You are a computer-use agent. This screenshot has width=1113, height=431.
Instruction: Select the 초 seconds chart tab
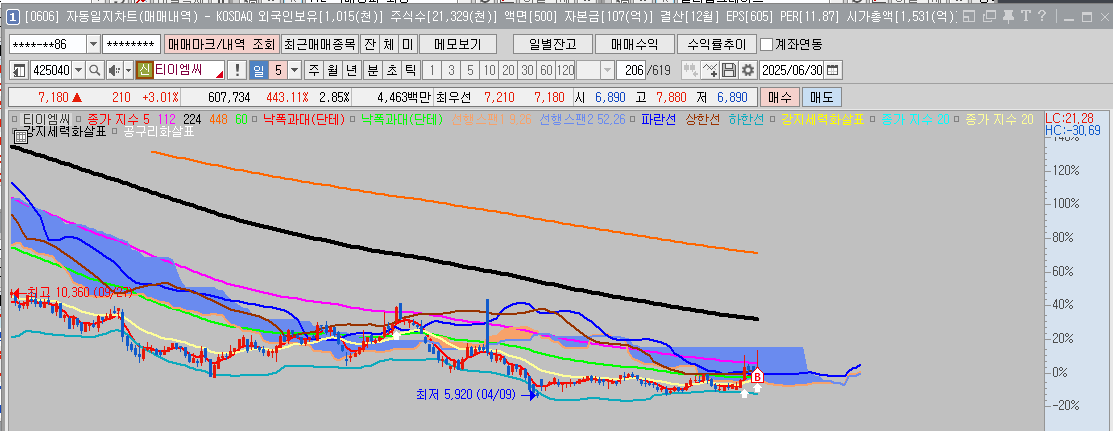(x=390, y=70)
